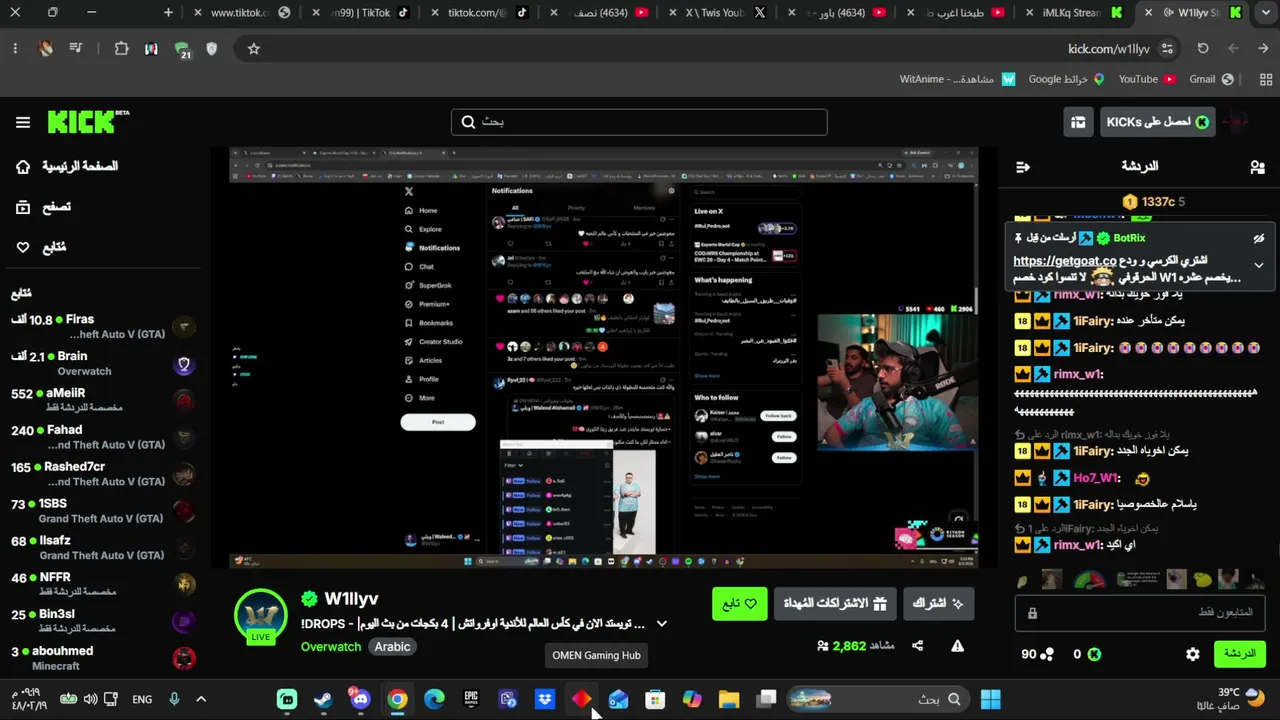The image size is (1280, 720).
Task: Click the Get KICKs button
Action: pos(1157,122)
